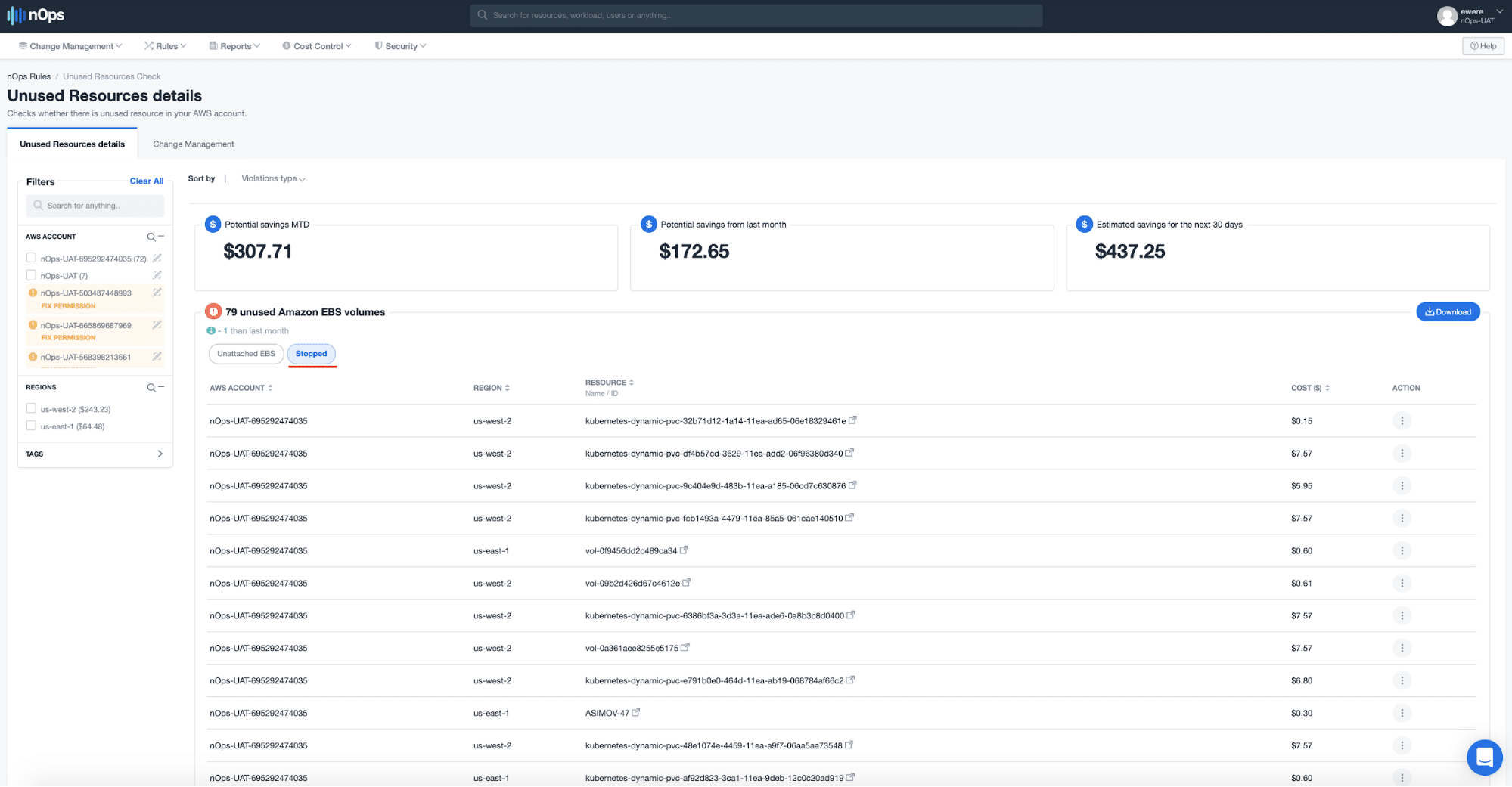Click the $172.65 last month savings value

694,251
